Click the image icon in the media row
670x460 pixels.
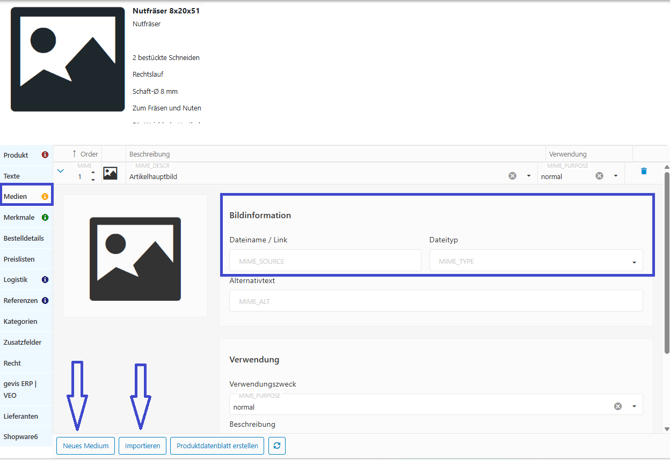[x=110, y=173]
